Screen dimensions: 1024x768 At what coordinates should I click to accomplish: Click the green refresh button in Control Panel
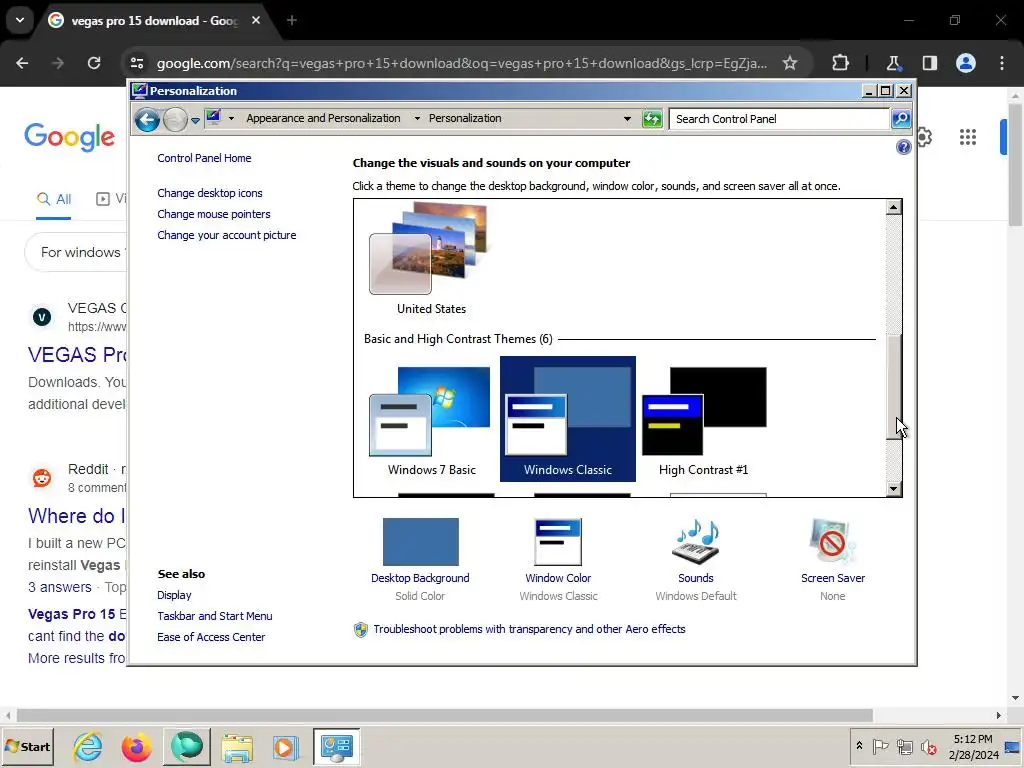coord(652,119)
